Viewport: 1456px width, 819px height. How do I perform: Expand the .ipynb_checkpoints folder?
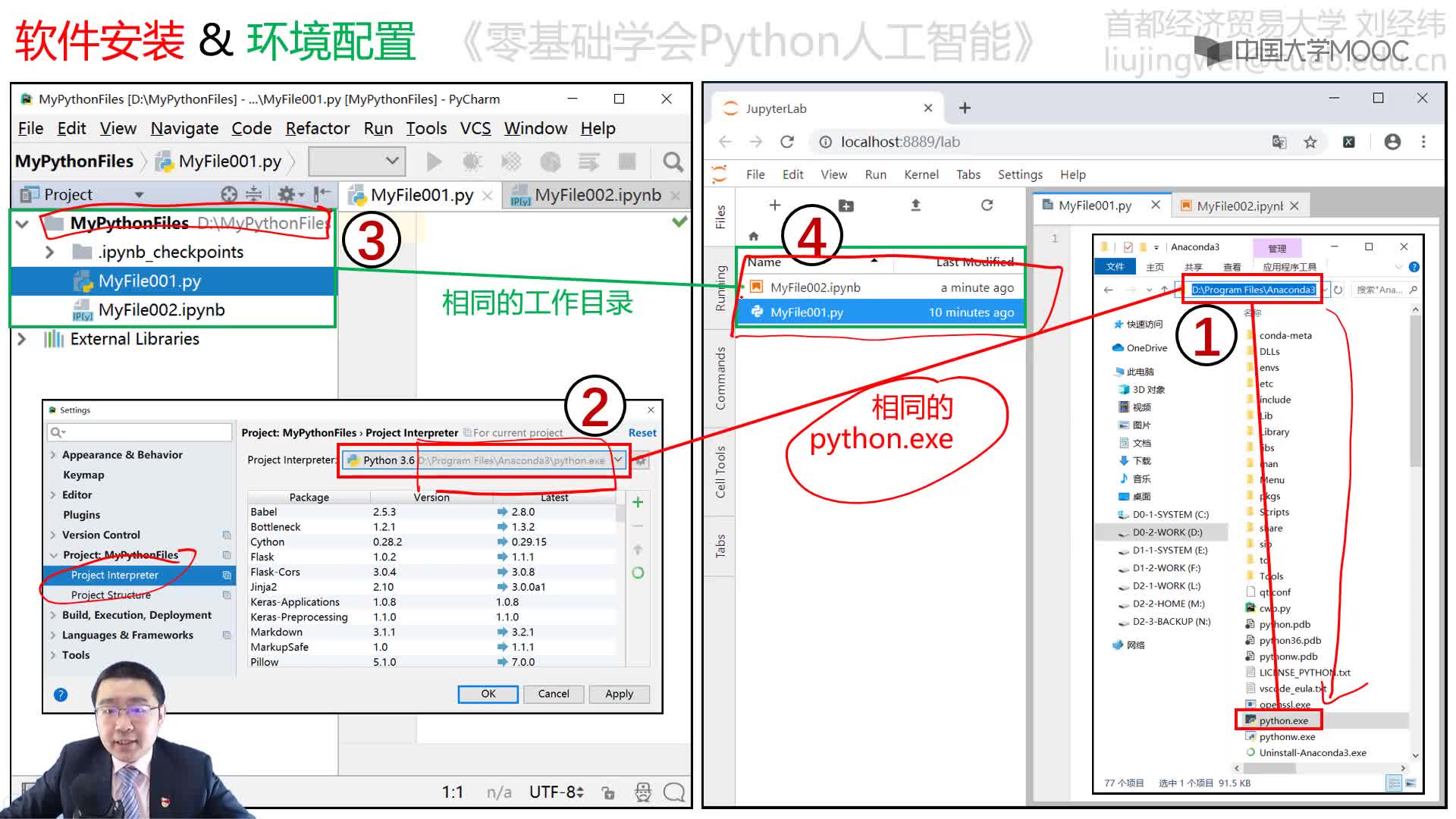(x=49, y=252)
